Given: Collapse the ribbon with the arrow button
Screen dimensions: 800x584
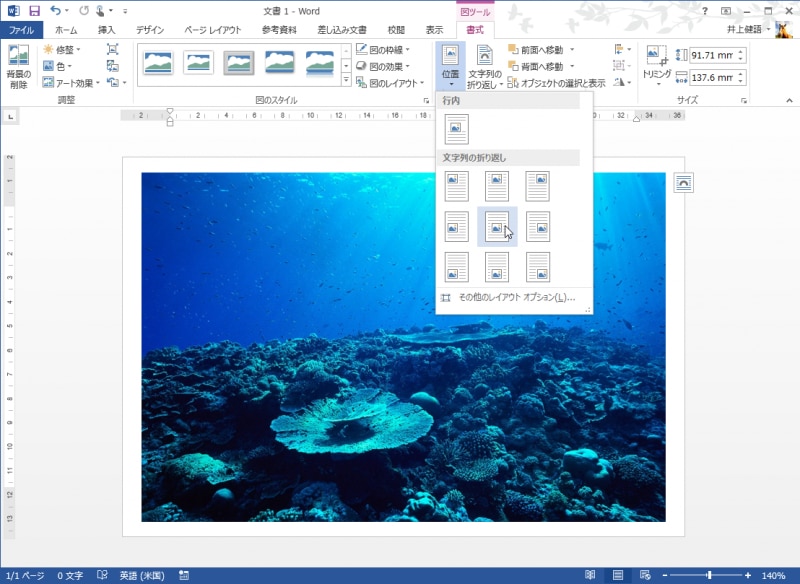Looking at the screenshot, I should click(789, 101).
